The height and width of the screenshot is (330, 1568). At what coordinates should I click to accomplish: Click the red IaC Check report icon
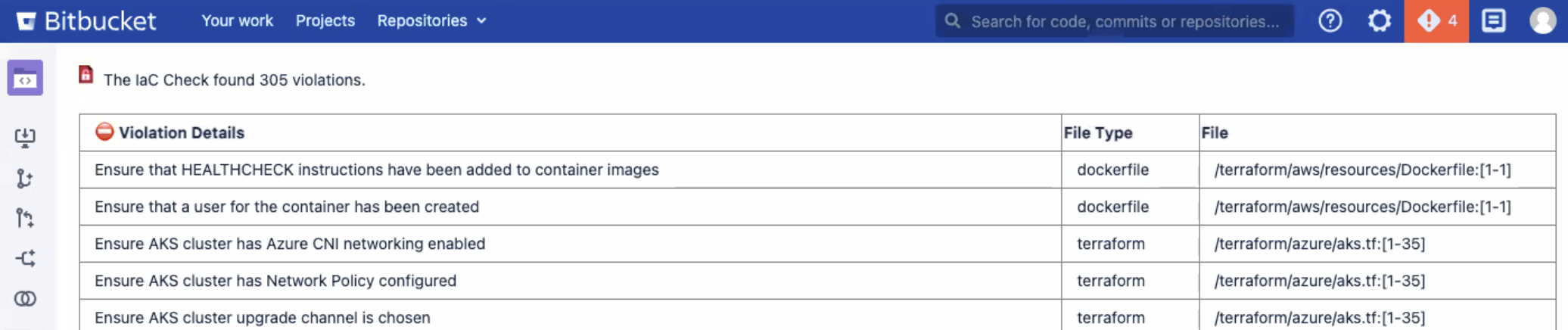point(86,75)
